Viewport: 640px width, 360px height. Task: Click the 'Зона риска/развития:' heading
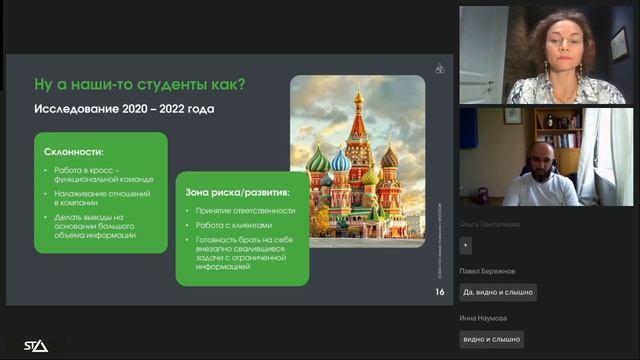pos(238,192)
